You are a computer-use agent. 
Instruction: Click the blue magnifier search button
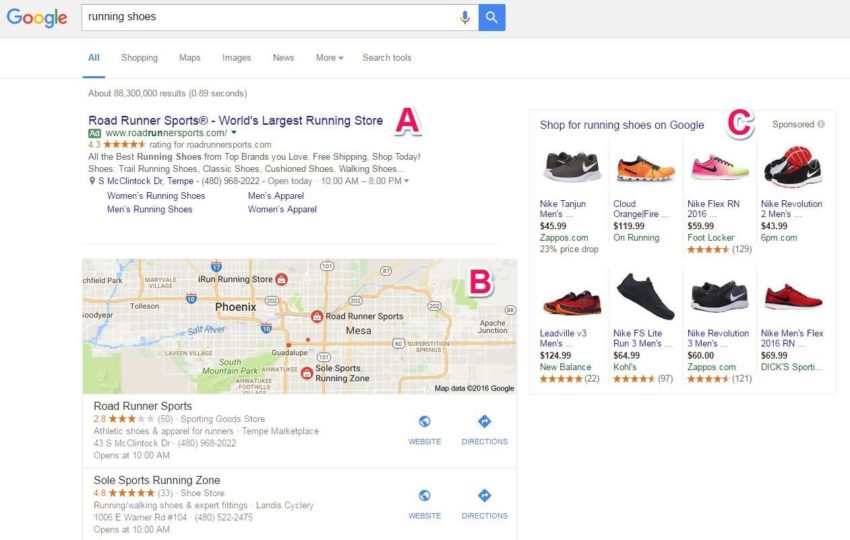click(x=492, y=17)
